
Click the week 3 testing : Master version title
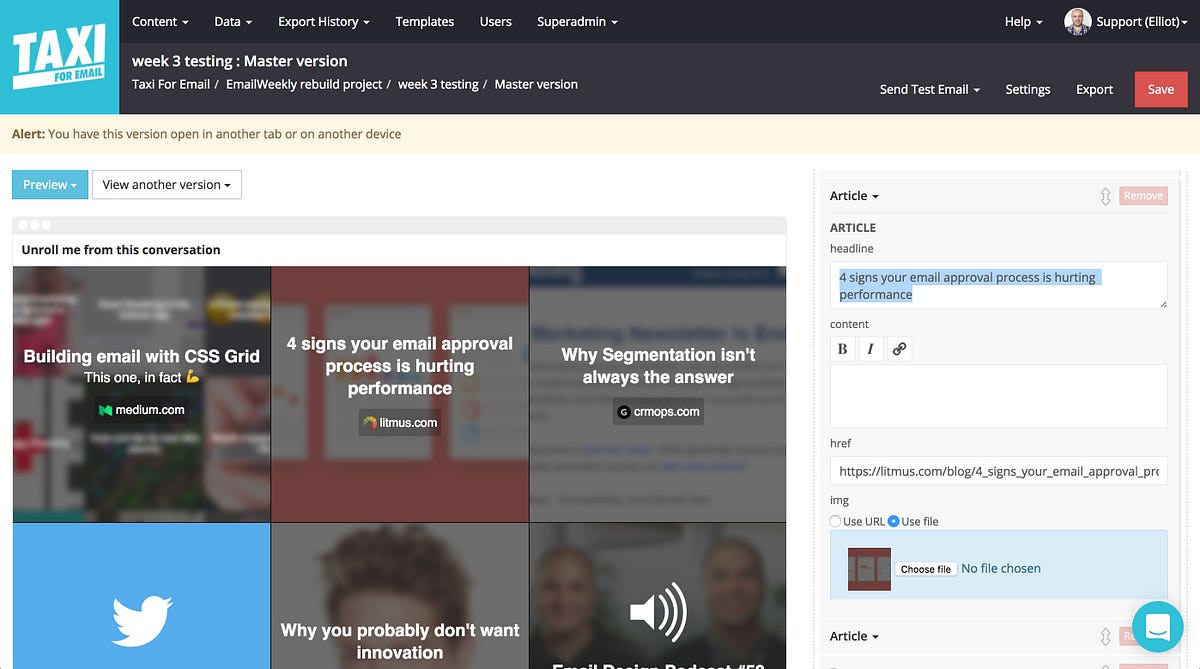[x=240, y=61]
